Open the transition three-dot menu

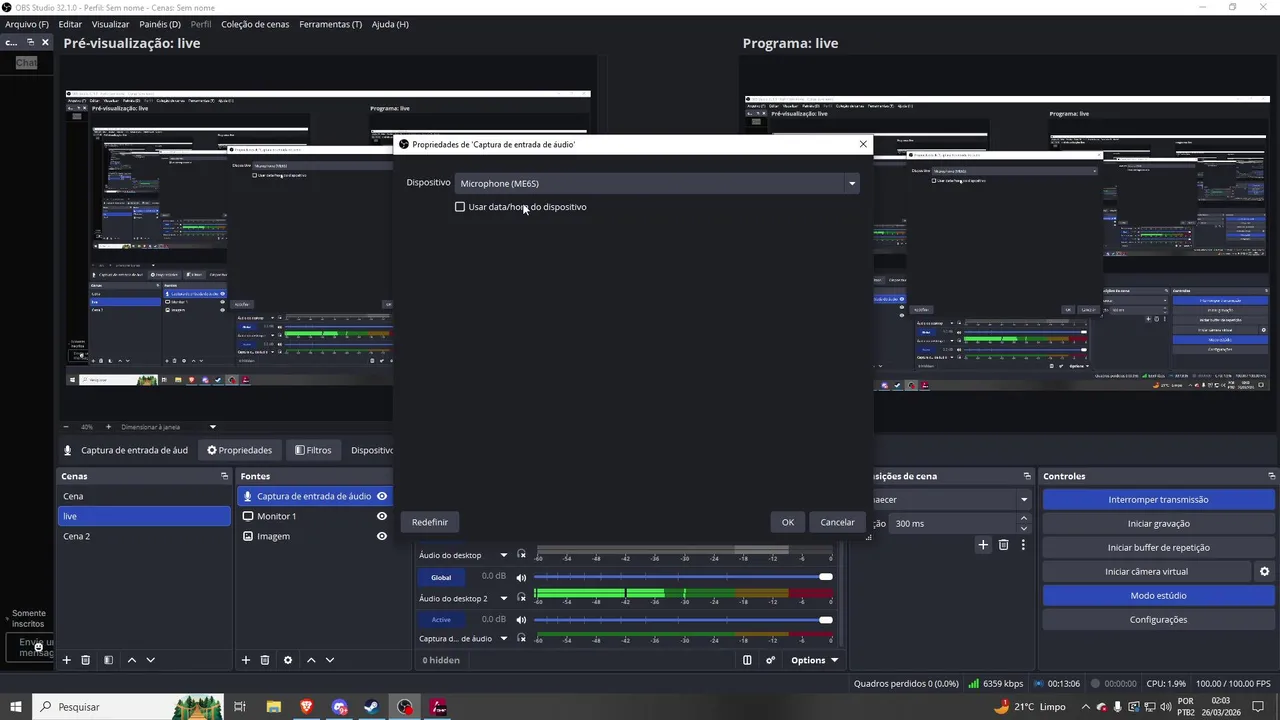tap(1023, 545)
